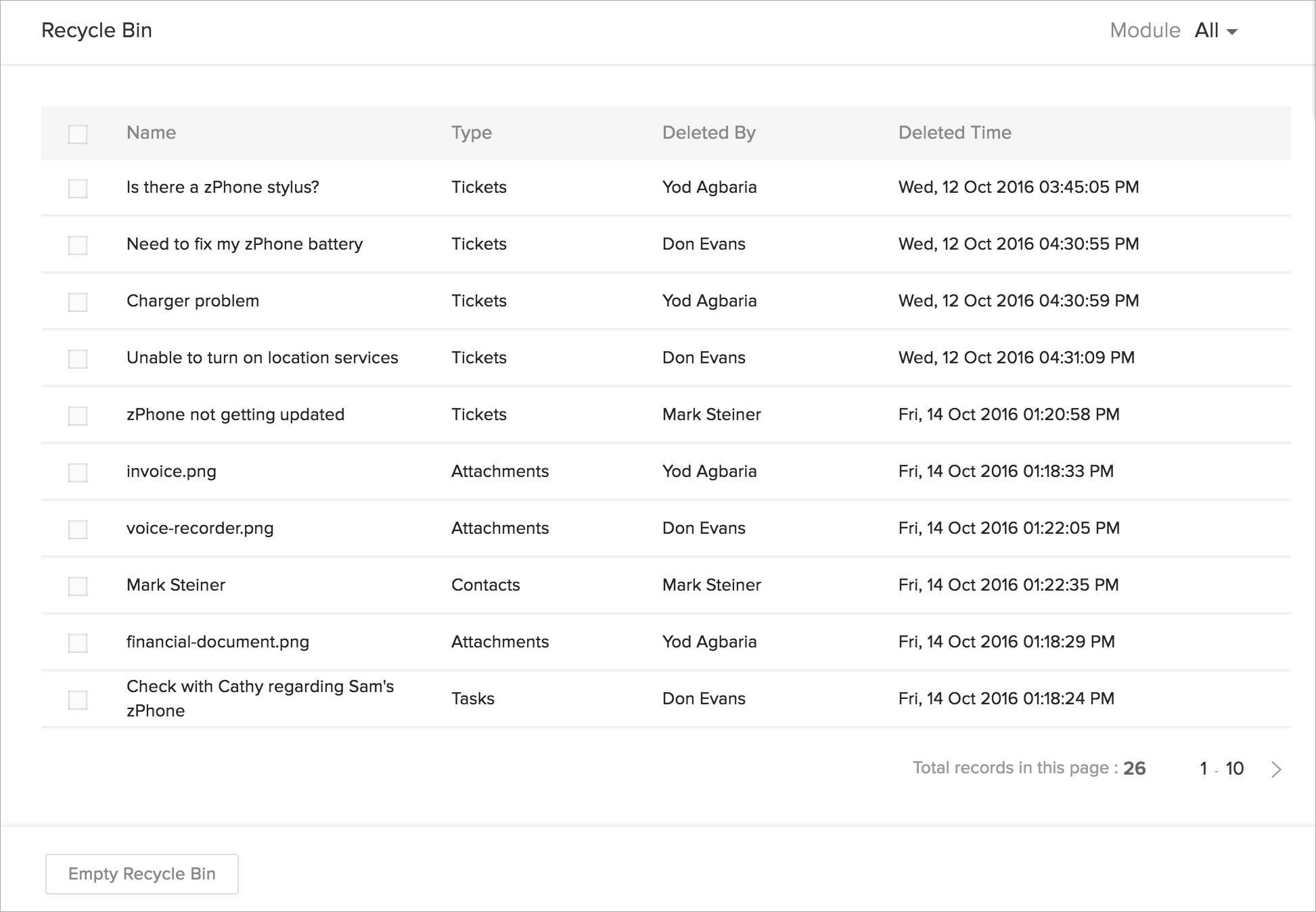Click the Deleted By column header
1316x912 pixels.
click(708, 133)
